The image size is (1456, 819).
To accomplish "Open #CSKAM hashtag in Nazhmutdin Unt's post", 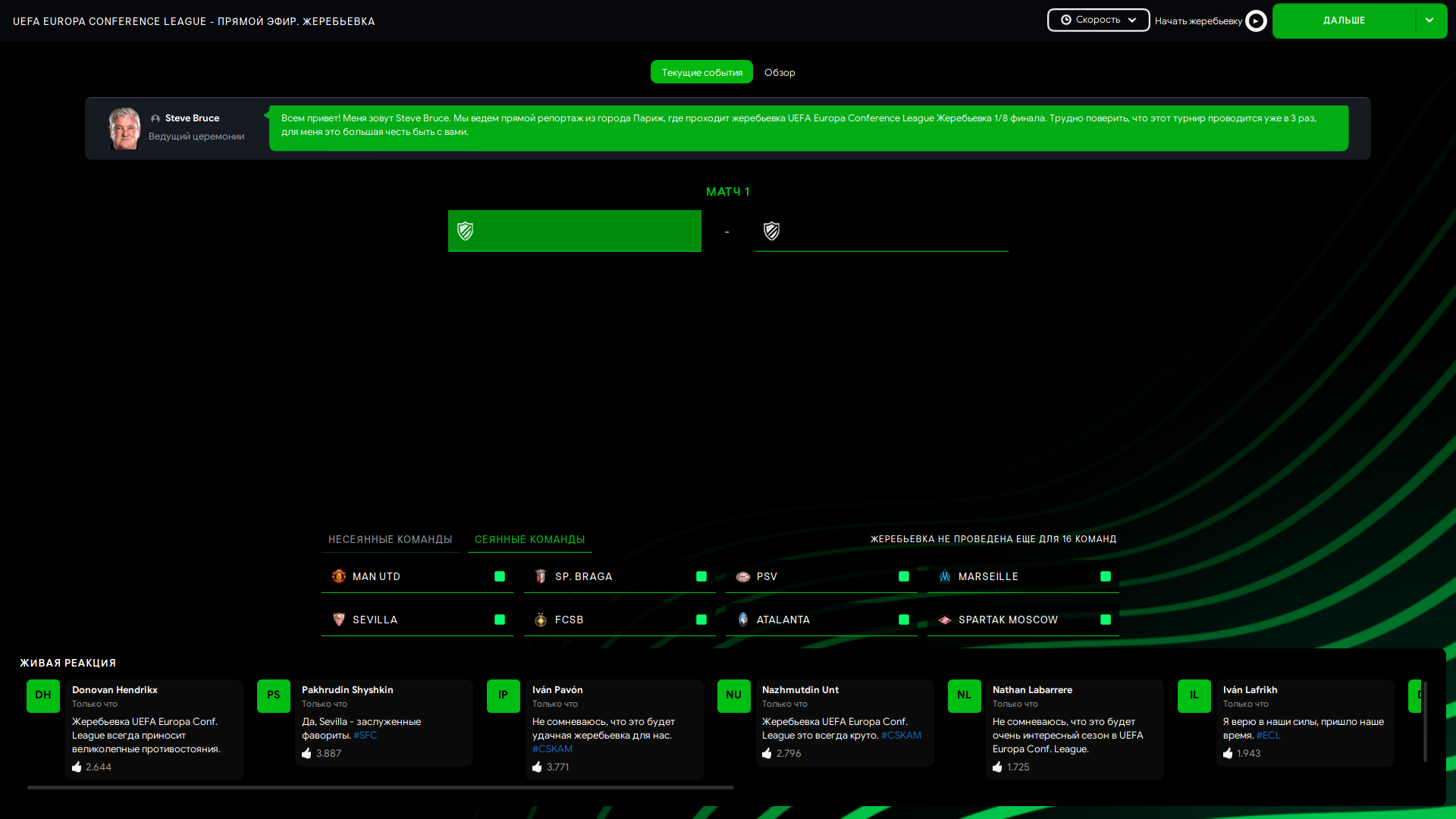I will [x=901, y=735].
